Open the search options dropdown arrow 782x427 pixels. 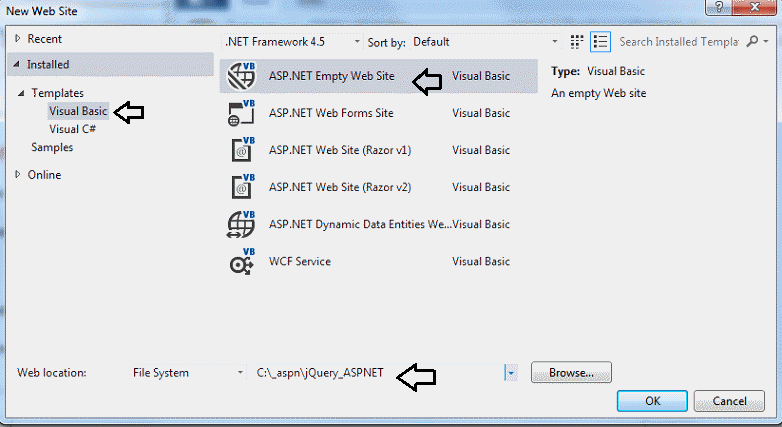[766, 41]
